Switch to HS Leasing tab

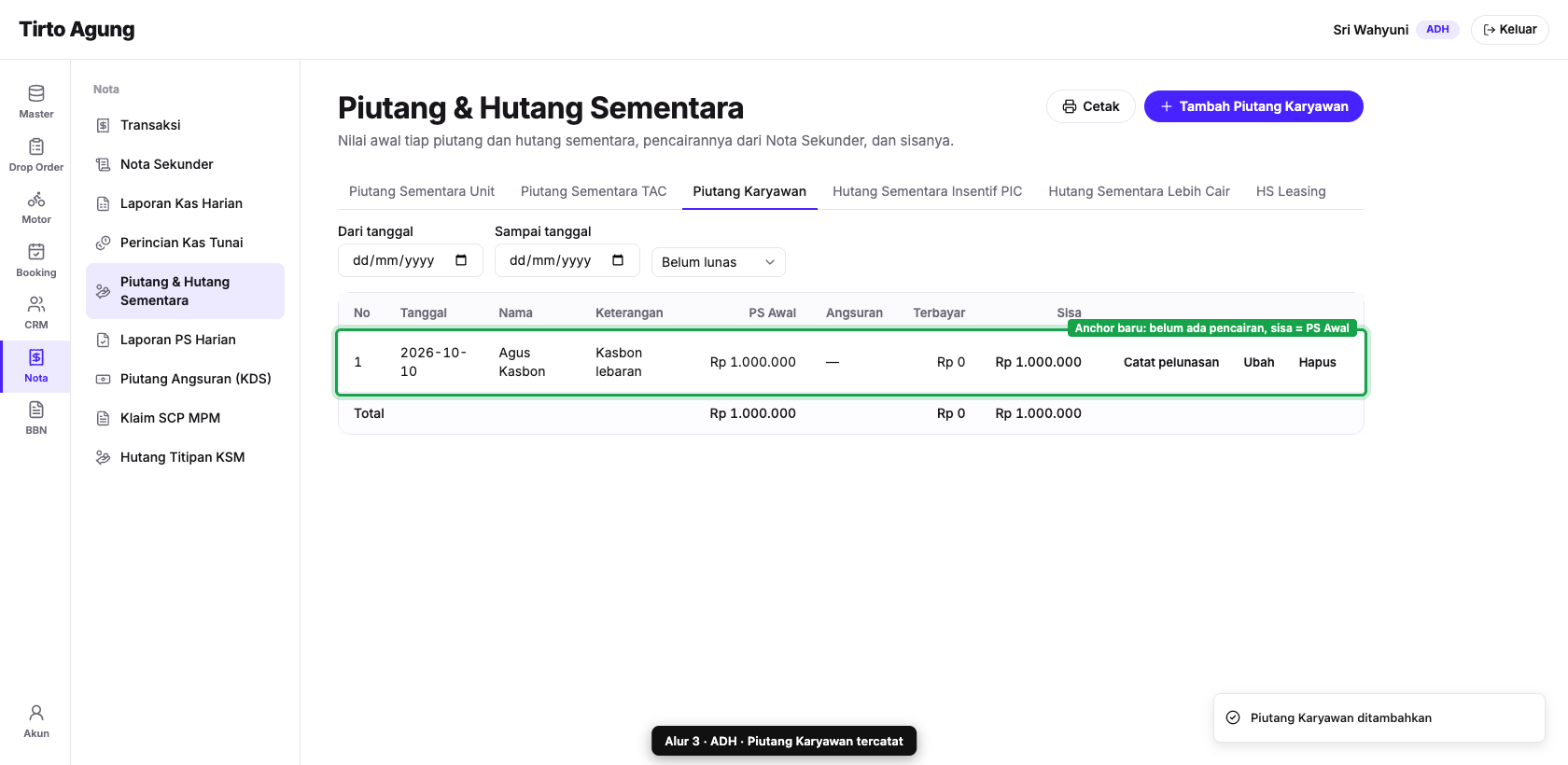point(1291,191)
